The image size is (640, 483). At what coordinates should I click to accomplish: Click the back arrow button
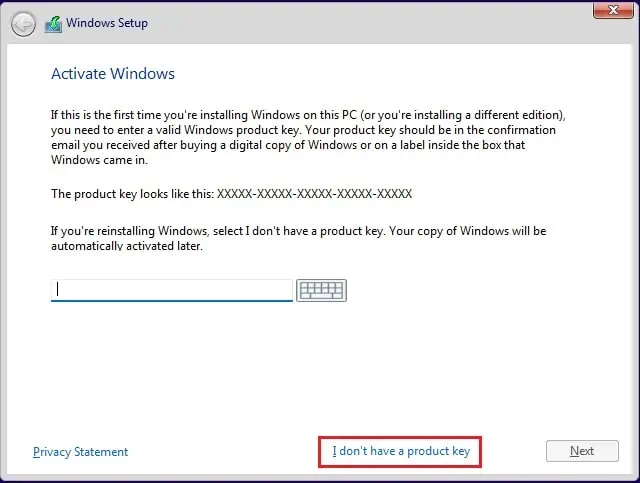(x=24, y=23)
